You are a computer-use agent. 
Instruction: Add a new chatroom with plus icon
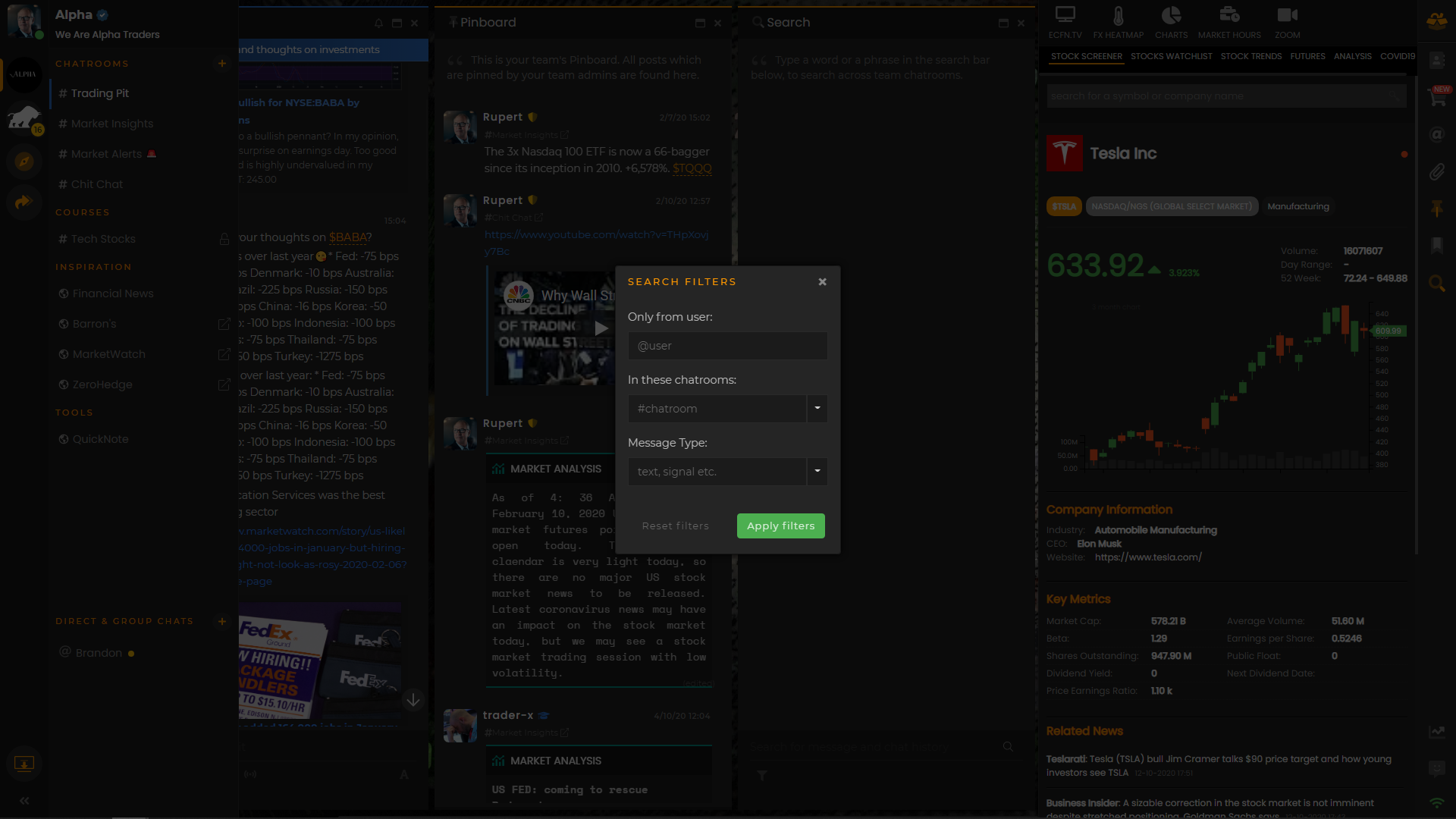click(x=222, y=64)
